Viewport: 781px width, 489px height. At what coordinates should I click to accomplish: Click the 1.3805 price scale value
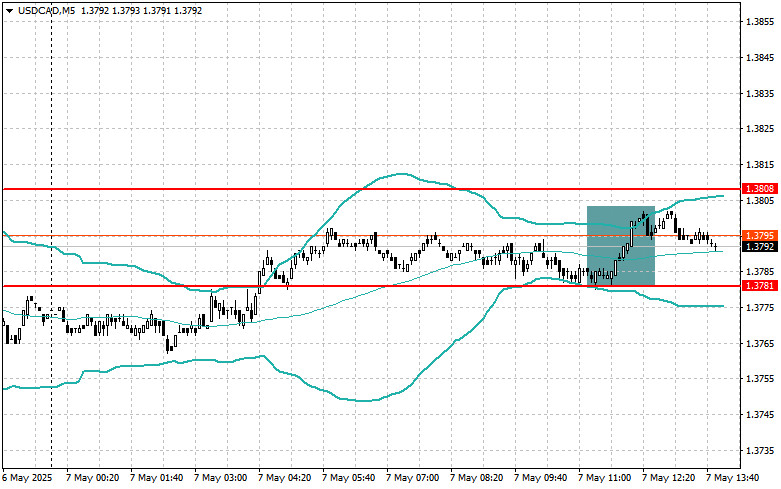(x=760, y=201)
